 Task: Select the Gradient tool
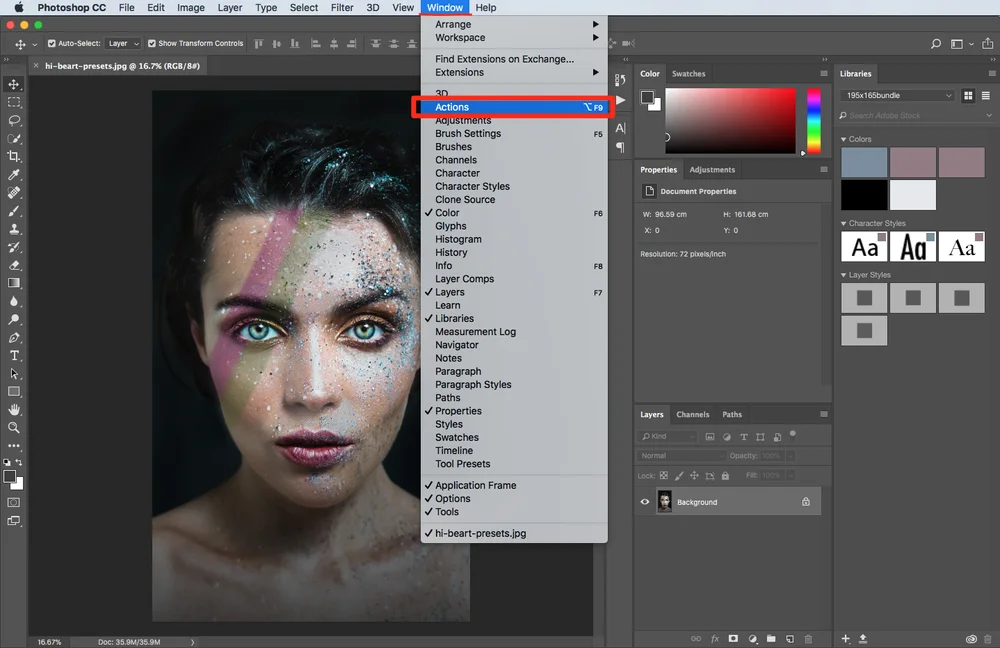tap(13, 283)
